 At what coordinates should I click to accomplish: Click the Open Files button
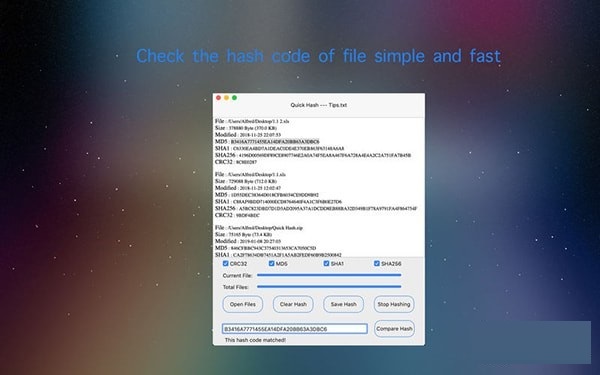pyautogui.click(x=243, y=304)
